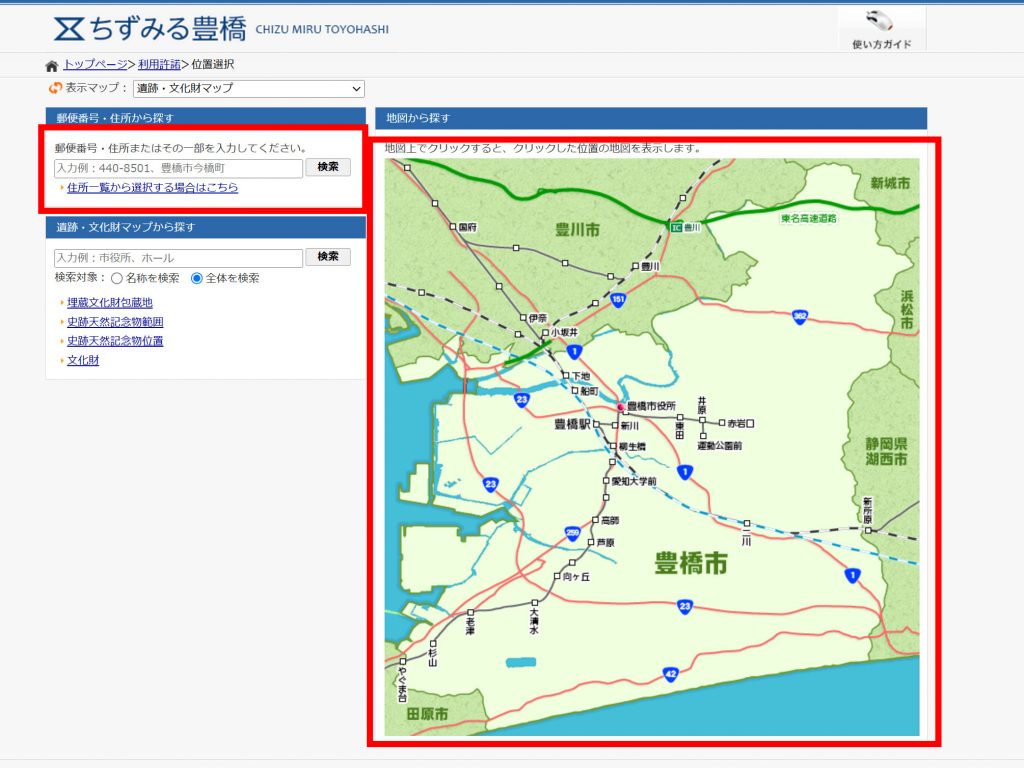Click 愛知大学前 station on the map

pyautogui.click(x=607, y=481)
